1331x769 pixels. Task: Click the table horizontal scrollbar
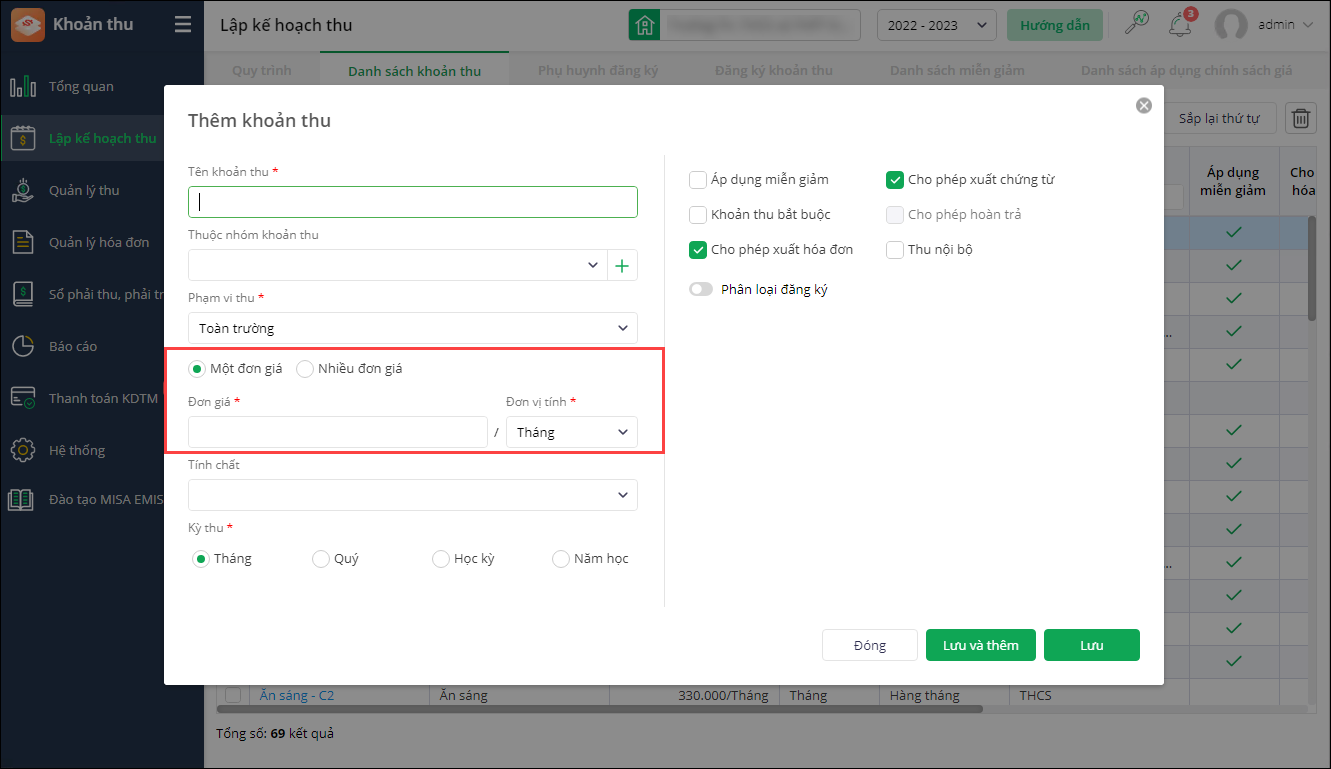600,709
